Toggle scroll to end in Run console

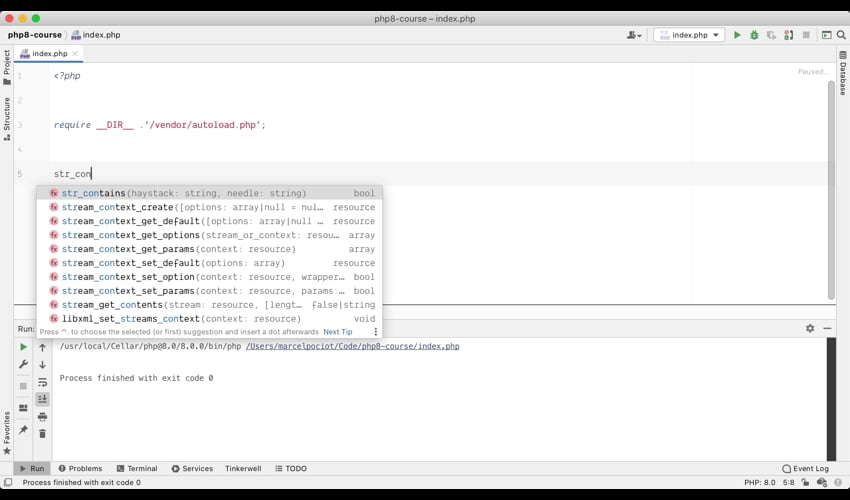(42, 399)
